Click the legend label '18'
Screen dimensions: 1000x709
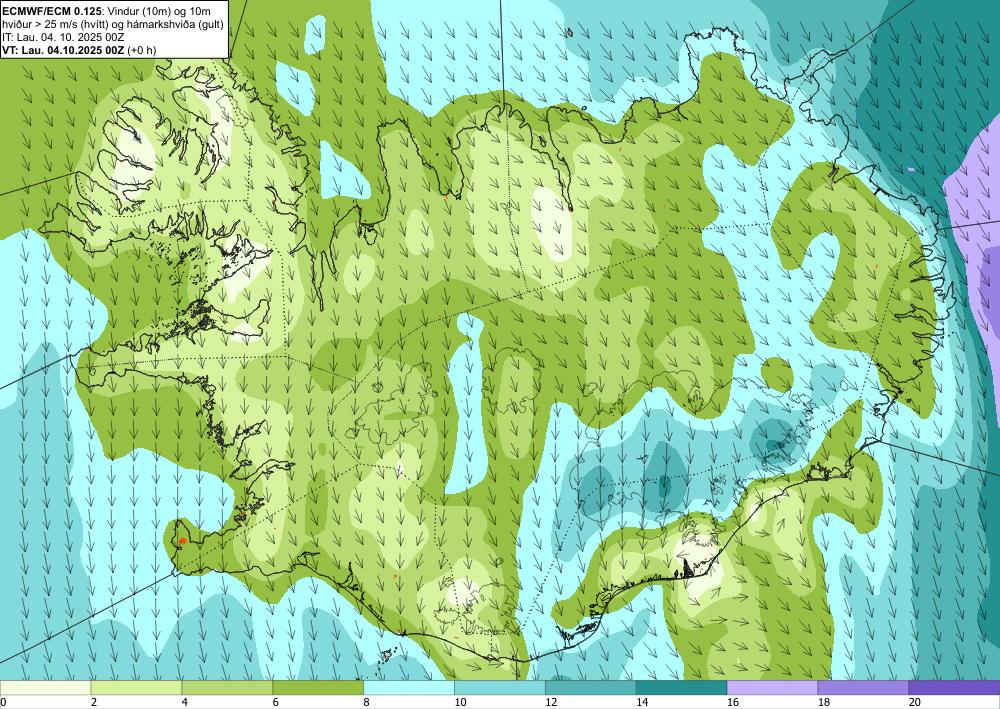click(823, 703)
